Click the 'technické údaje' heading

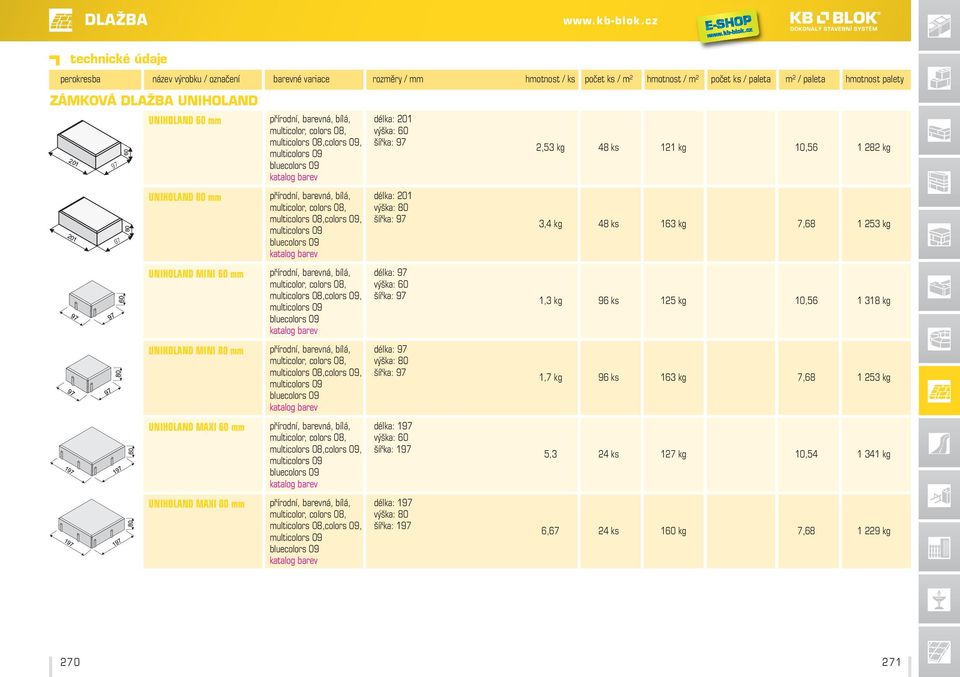click(118, 59)
